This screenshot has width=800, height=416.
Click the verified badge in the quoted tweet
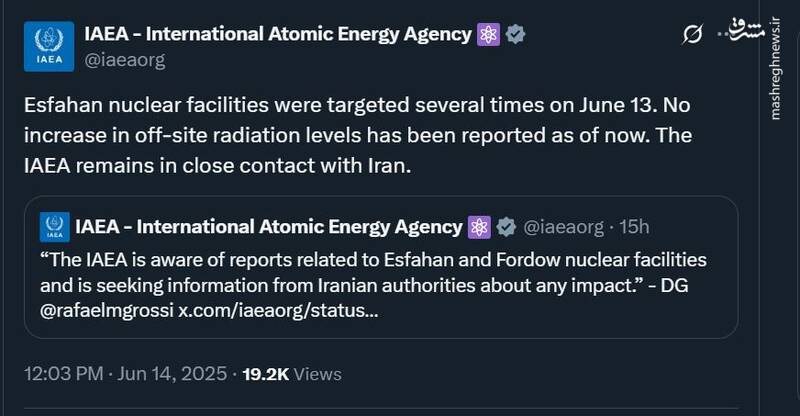507,226
